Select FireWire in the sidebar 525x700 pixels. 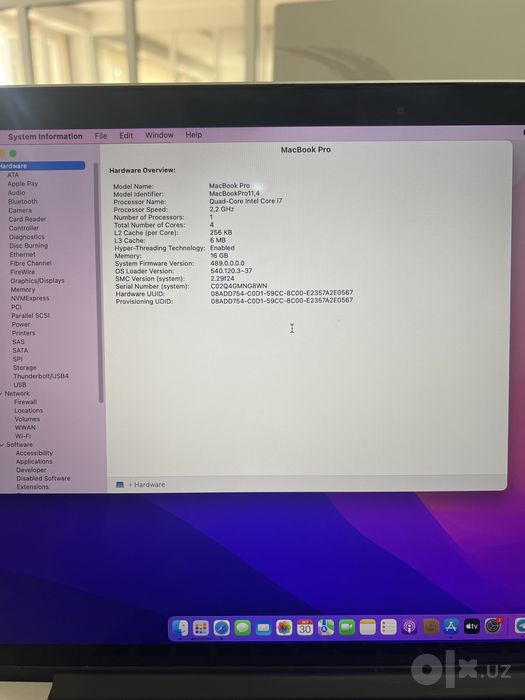22,271
